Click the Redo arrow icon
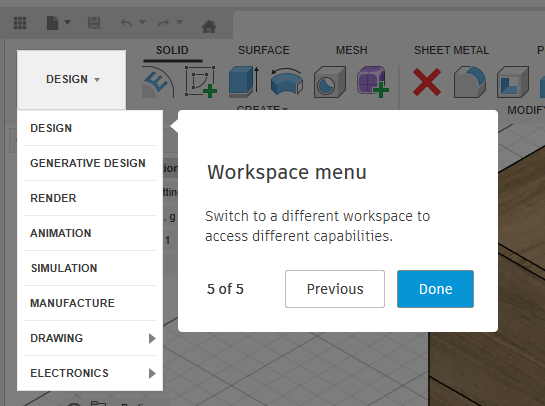 [163, 23]
